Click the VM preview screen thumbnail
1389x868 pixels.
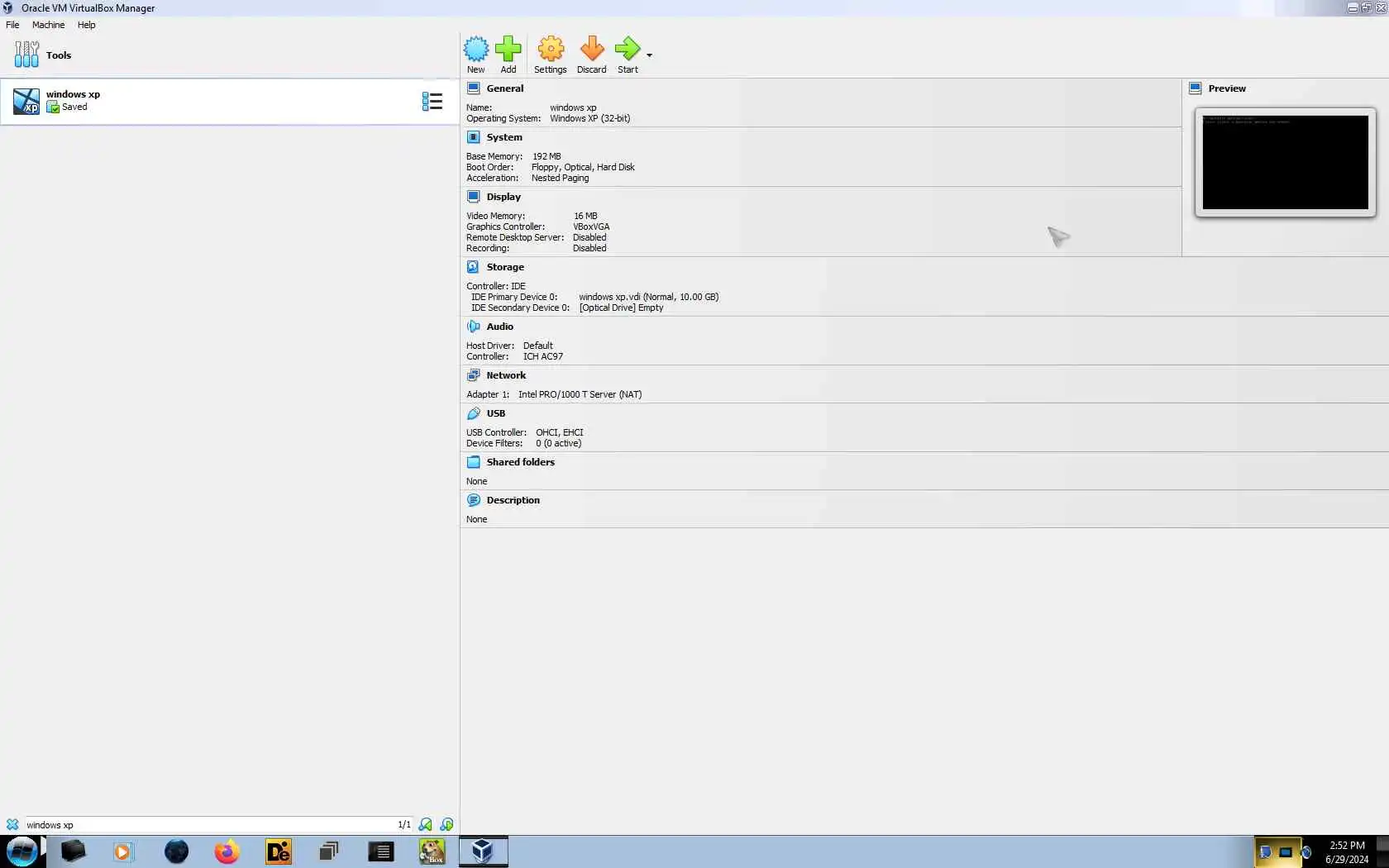coord(1286,162)
